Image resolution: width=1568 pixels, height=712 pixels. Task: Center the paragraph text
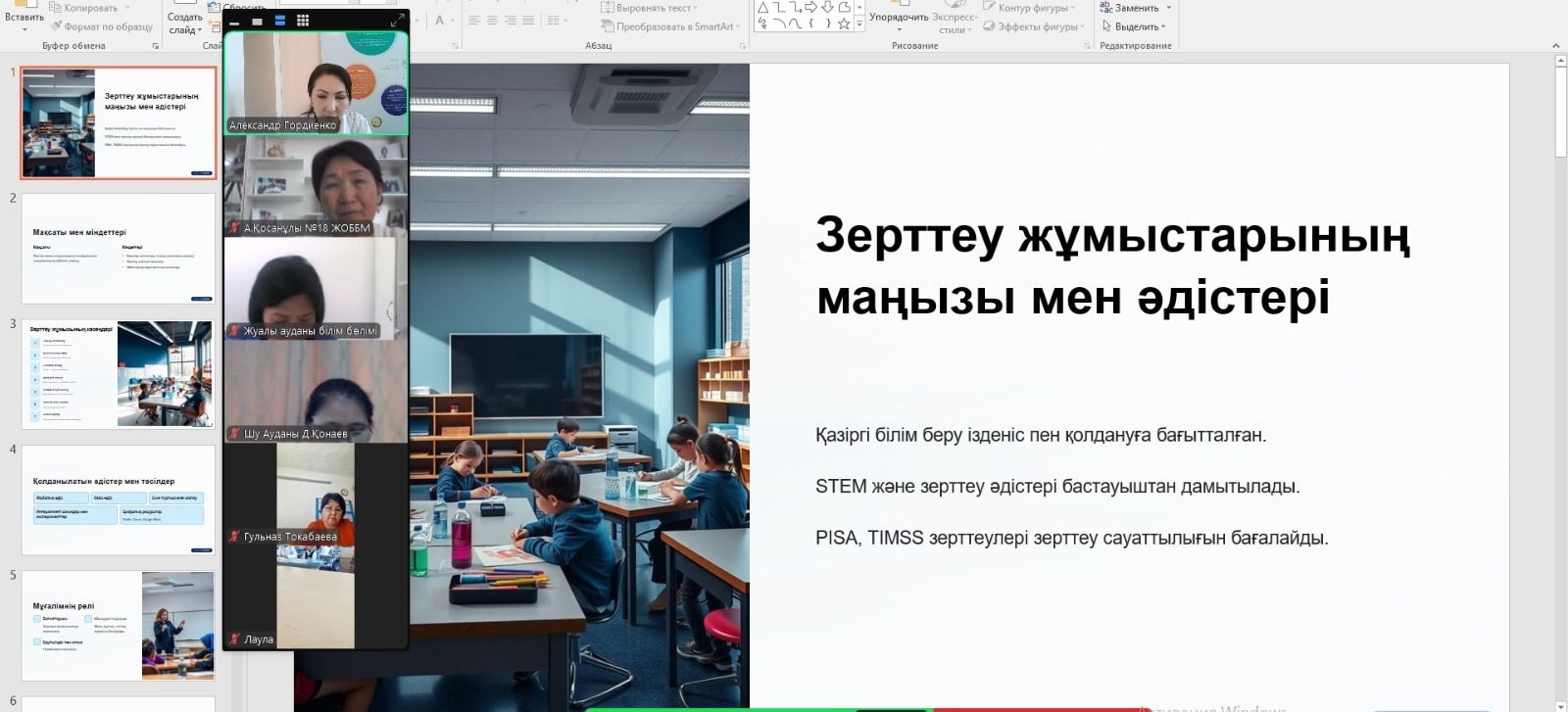(492, 21)
